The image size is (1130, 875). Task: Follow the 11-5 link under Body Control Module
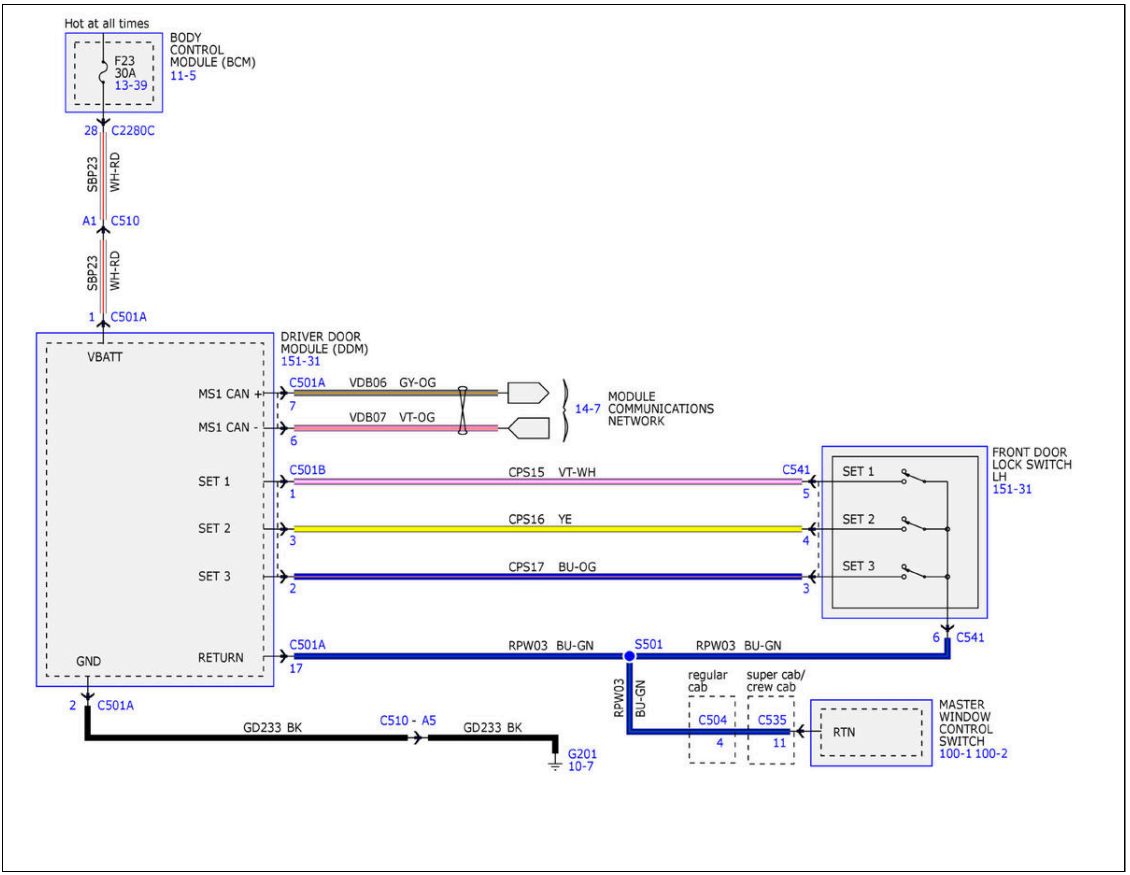[183, 75]
